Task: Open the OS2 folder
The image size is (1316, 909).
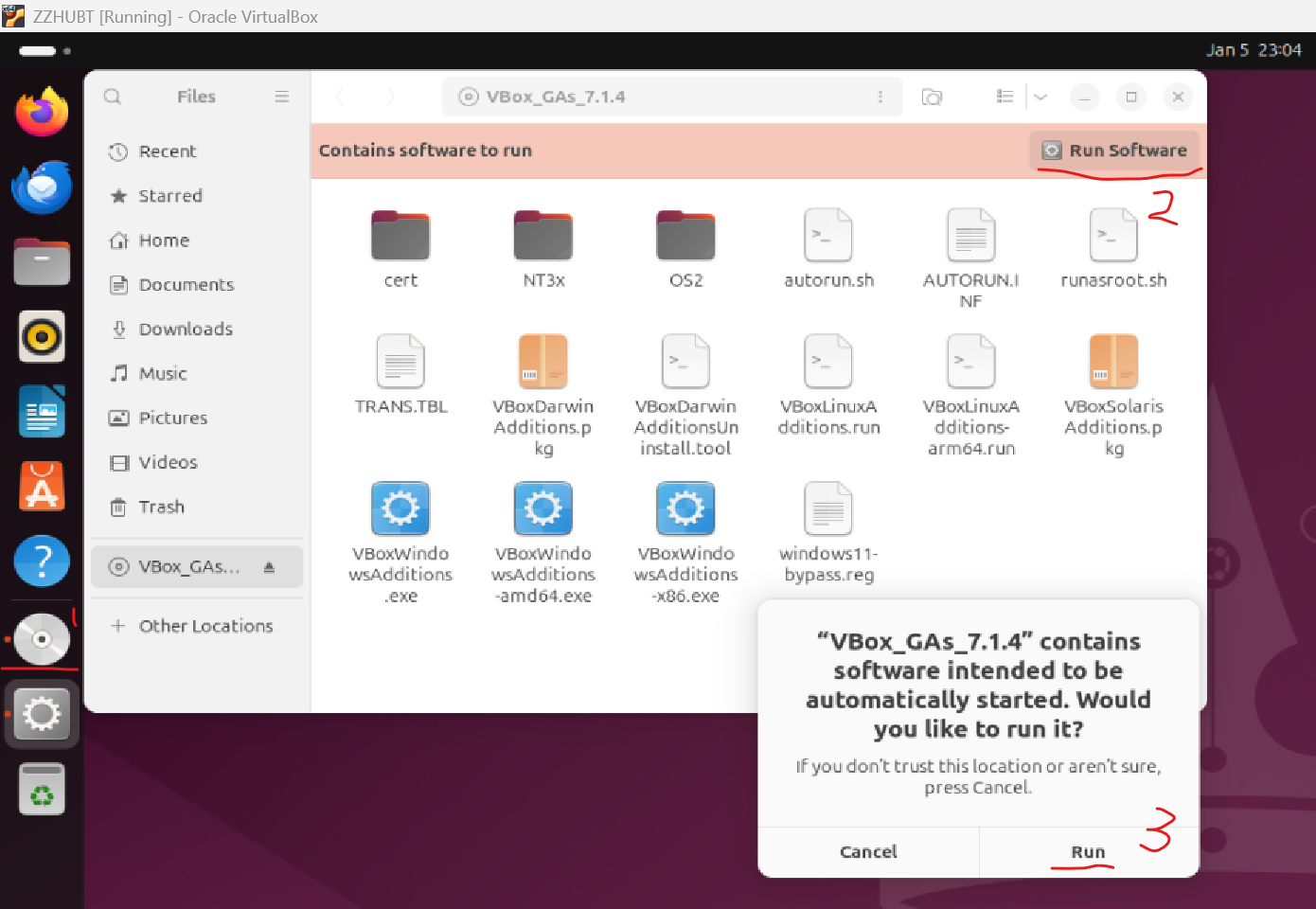Action: coord(685,249)
